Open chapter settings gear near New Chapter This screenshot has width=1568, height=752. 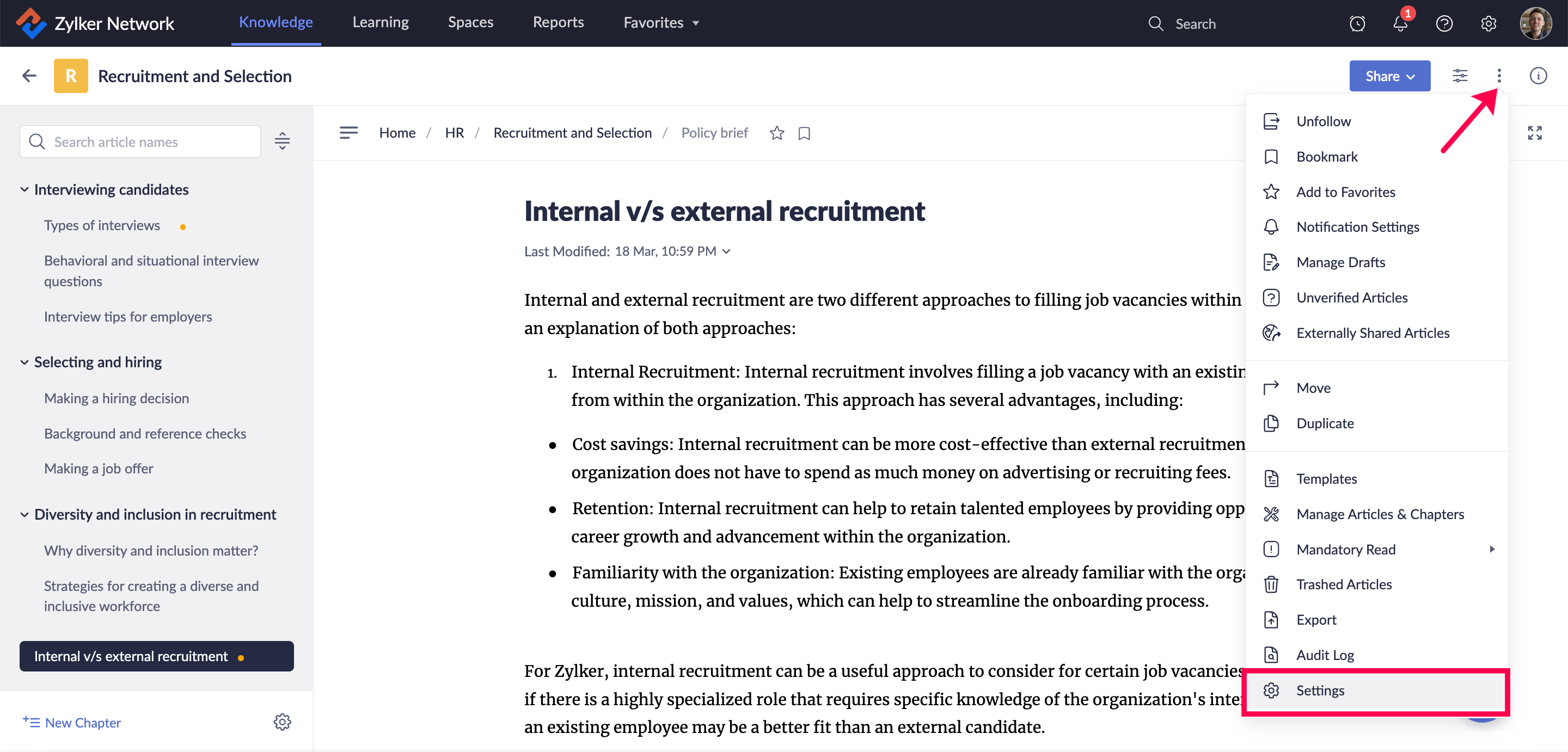pyautogui.click(x=282, y=722)
